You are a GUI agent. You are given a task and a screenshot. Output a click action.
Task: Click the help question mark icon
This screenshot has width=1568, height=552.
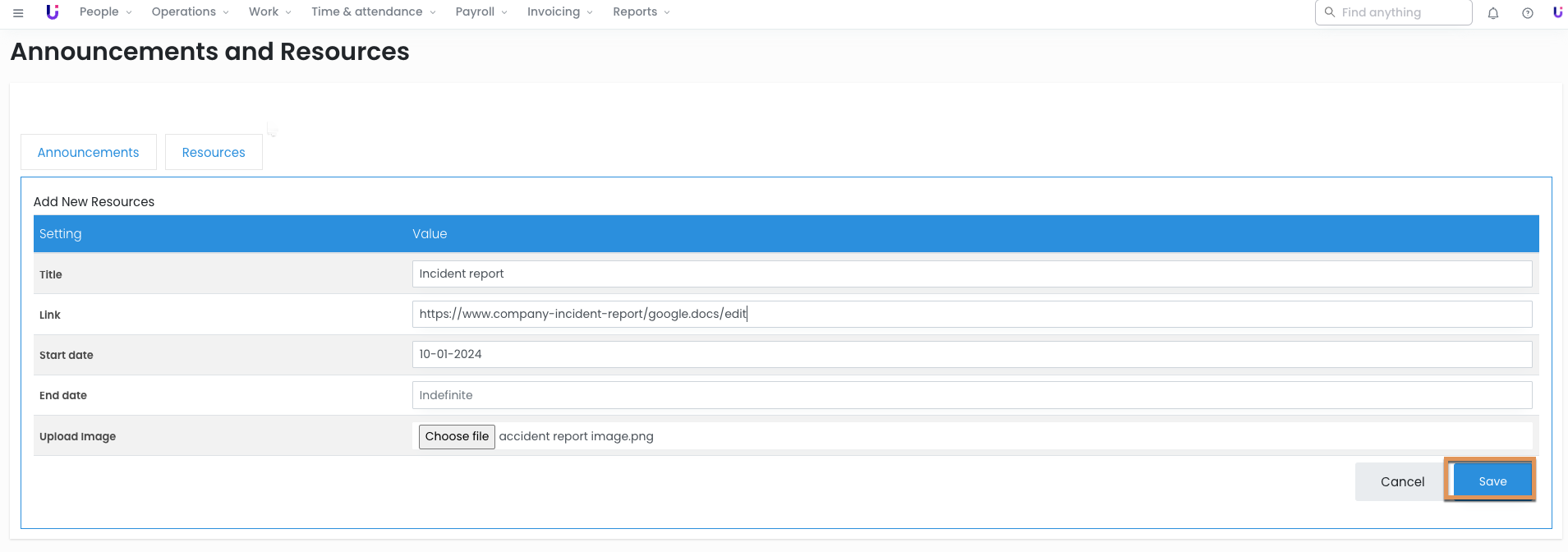click(1528, 13)
